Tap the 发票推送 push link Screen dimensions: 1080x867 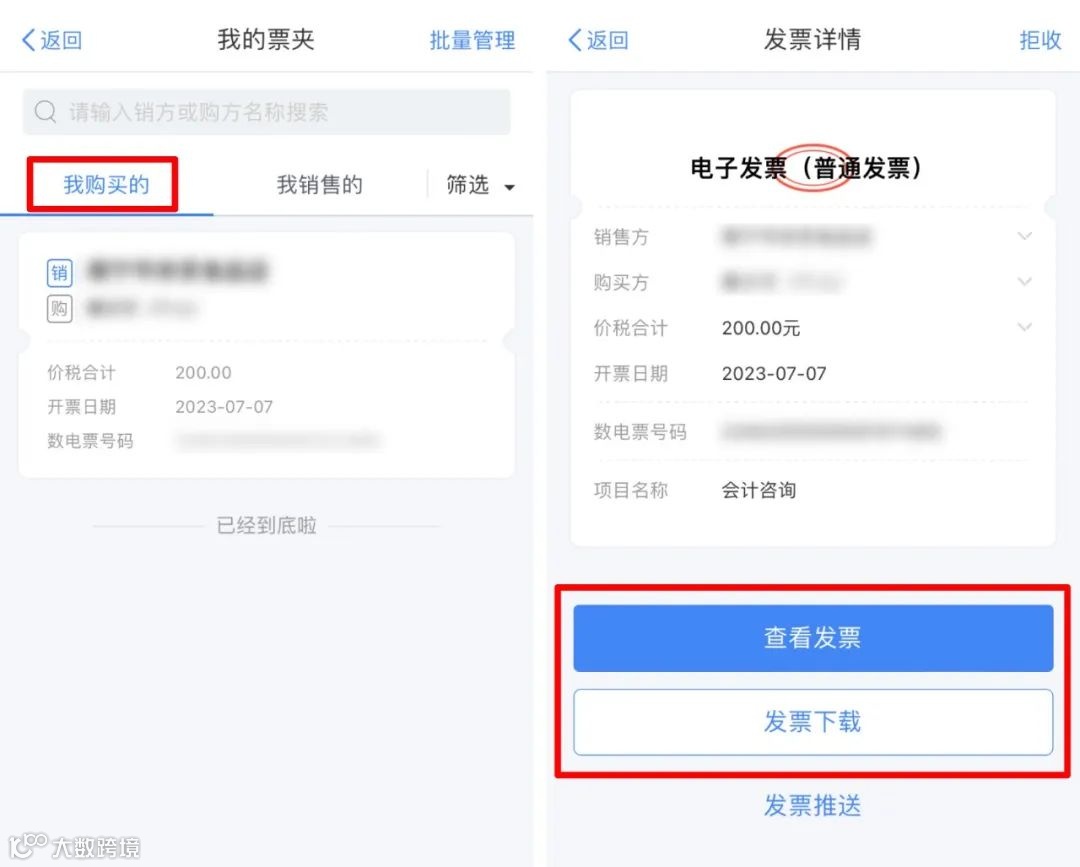[813, 805]
